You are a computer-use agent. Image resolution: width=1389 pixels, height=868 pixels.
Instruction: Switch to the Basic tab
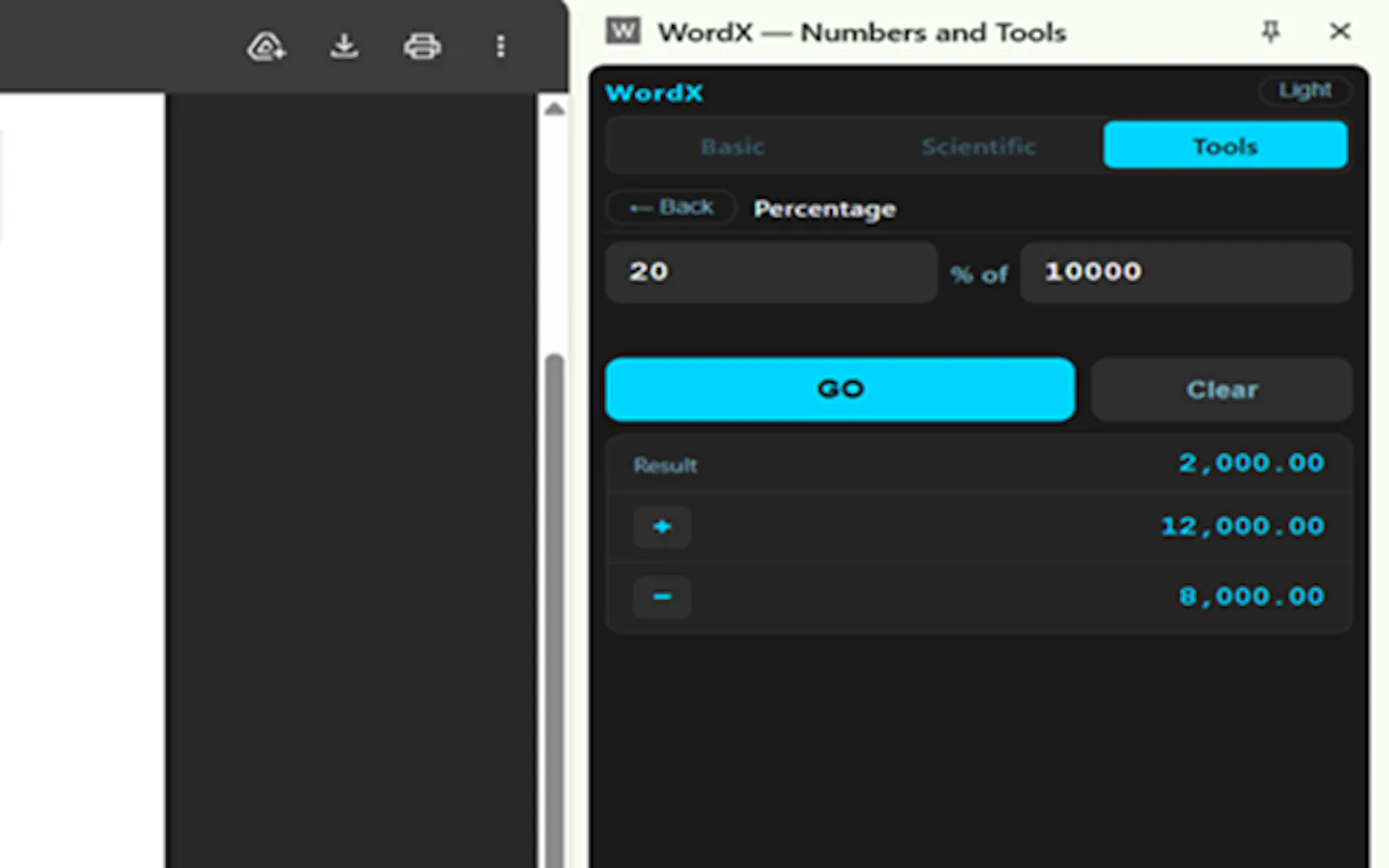point(732,146)
